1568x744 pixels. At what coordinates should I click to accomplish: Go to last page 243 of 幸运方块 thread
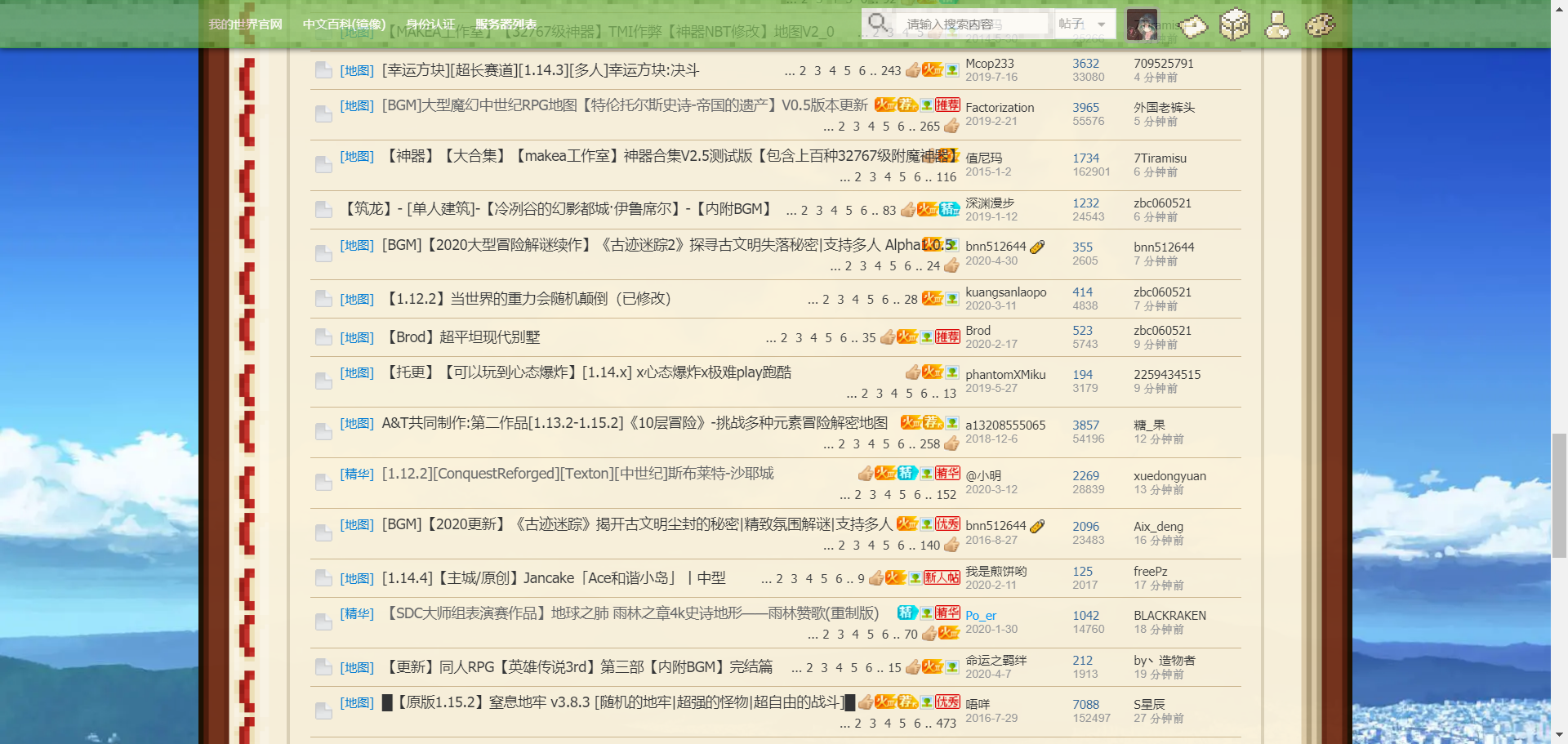(x=890, y=71)
